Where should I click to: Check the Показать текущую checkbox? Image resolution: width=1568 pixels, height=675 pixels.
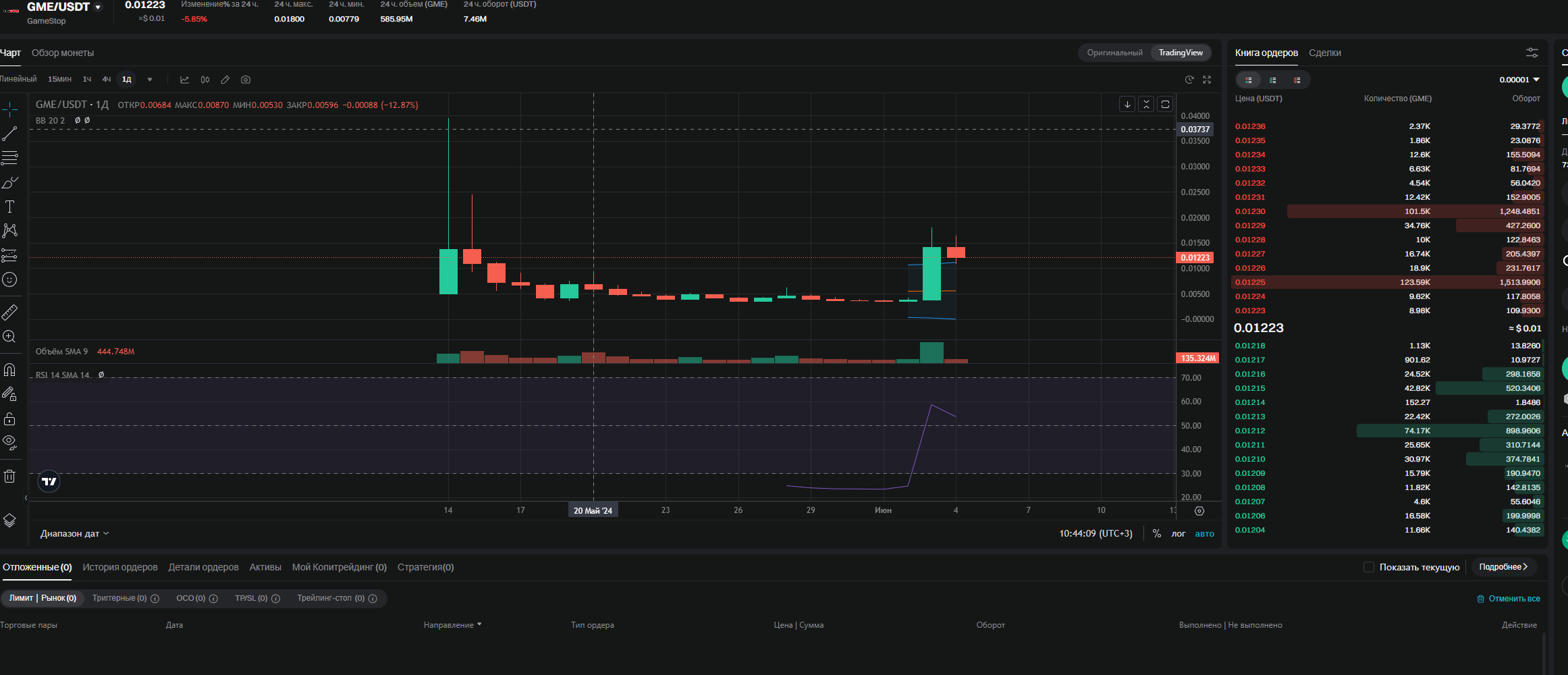pos(1369,567)
